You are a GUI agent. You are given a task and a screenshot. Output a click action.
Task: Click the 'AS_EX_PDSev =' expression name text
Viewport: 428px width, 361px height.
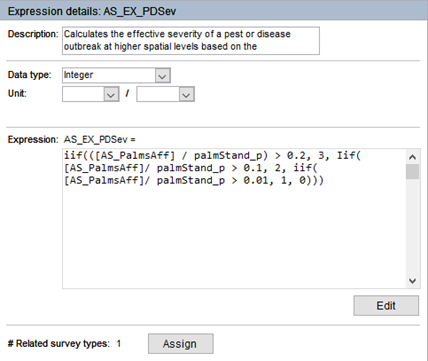(x=99, y=139)
